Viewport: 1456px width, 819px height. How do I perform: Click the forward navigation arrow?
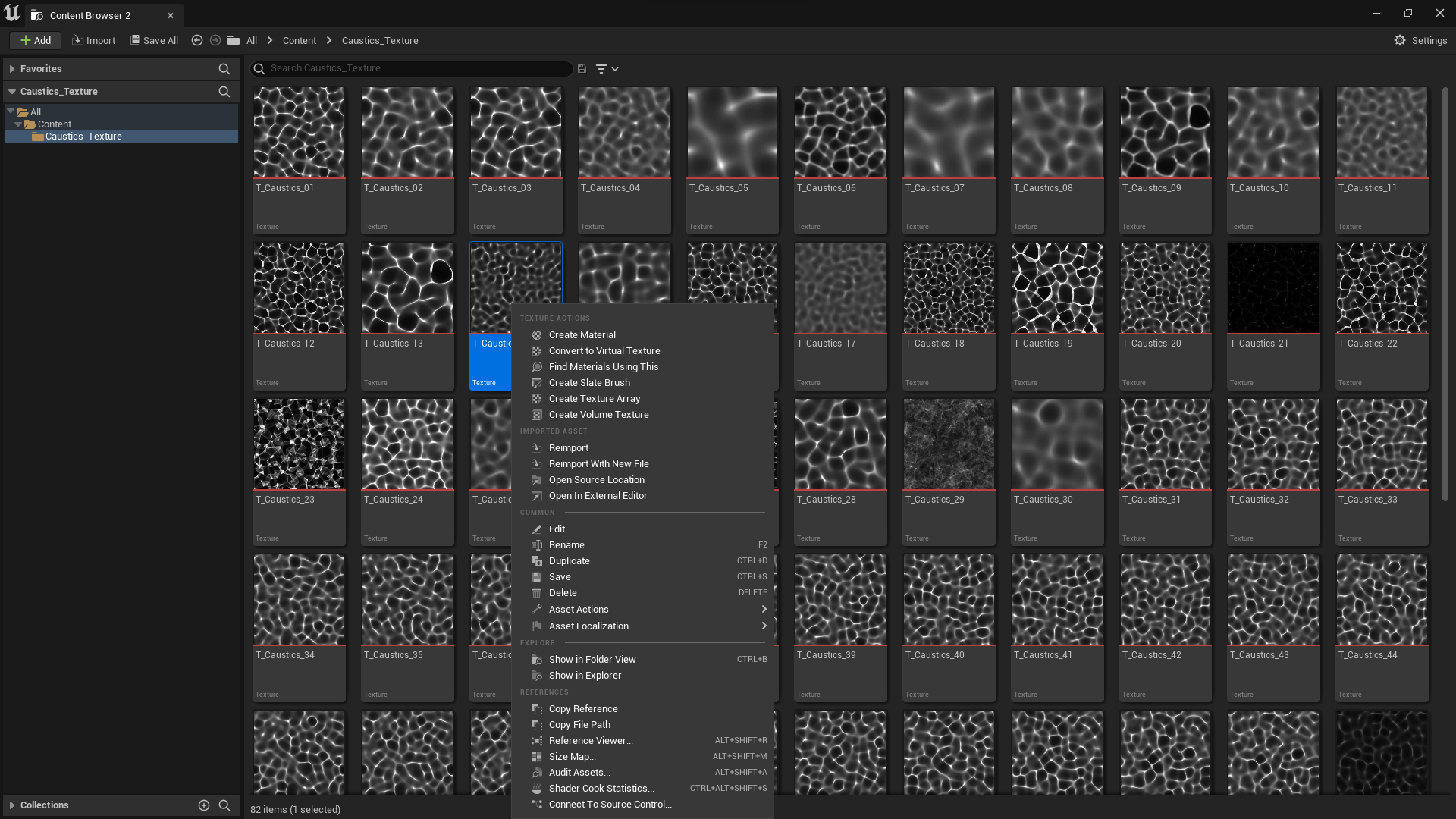pos(215,40)
